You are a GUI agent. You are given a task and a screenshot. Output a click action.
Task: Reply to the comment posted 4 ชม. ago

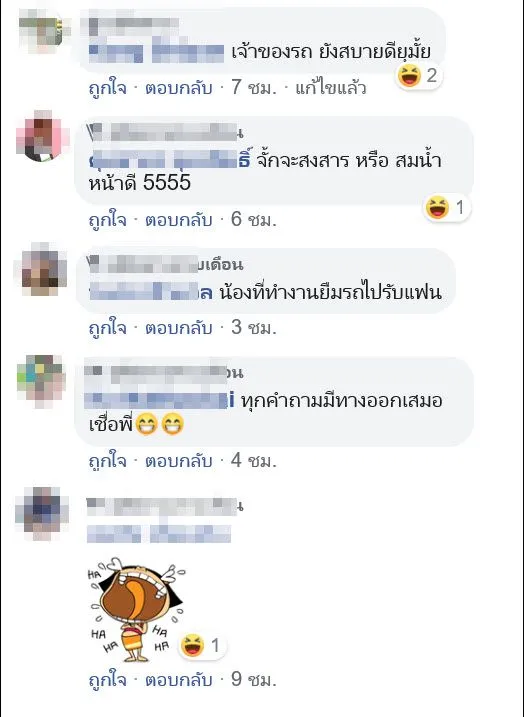(x=179, y=461)
